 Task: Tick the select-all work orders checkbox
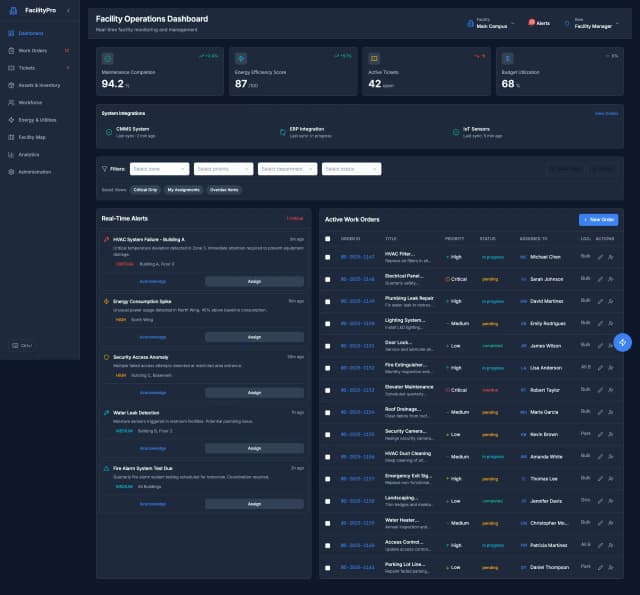[x=327, y=239]
